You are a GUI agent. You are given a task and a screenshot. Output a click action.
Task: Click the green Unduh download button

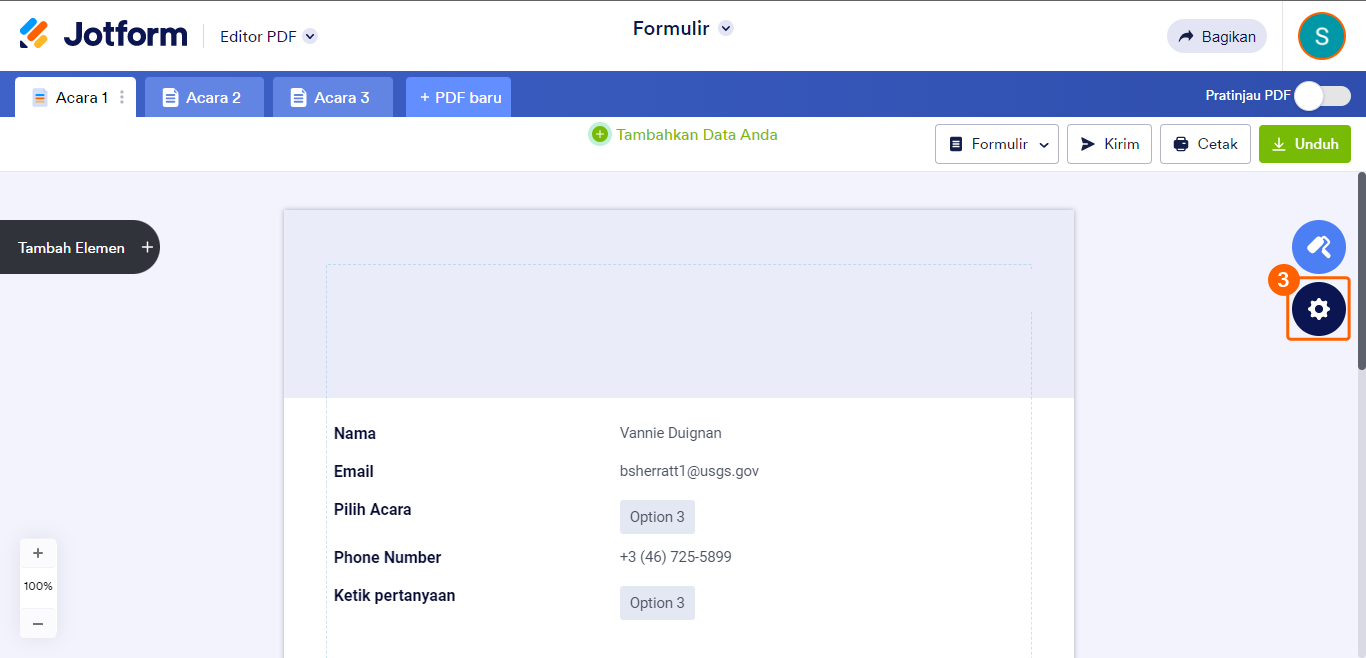[1304, 144]
